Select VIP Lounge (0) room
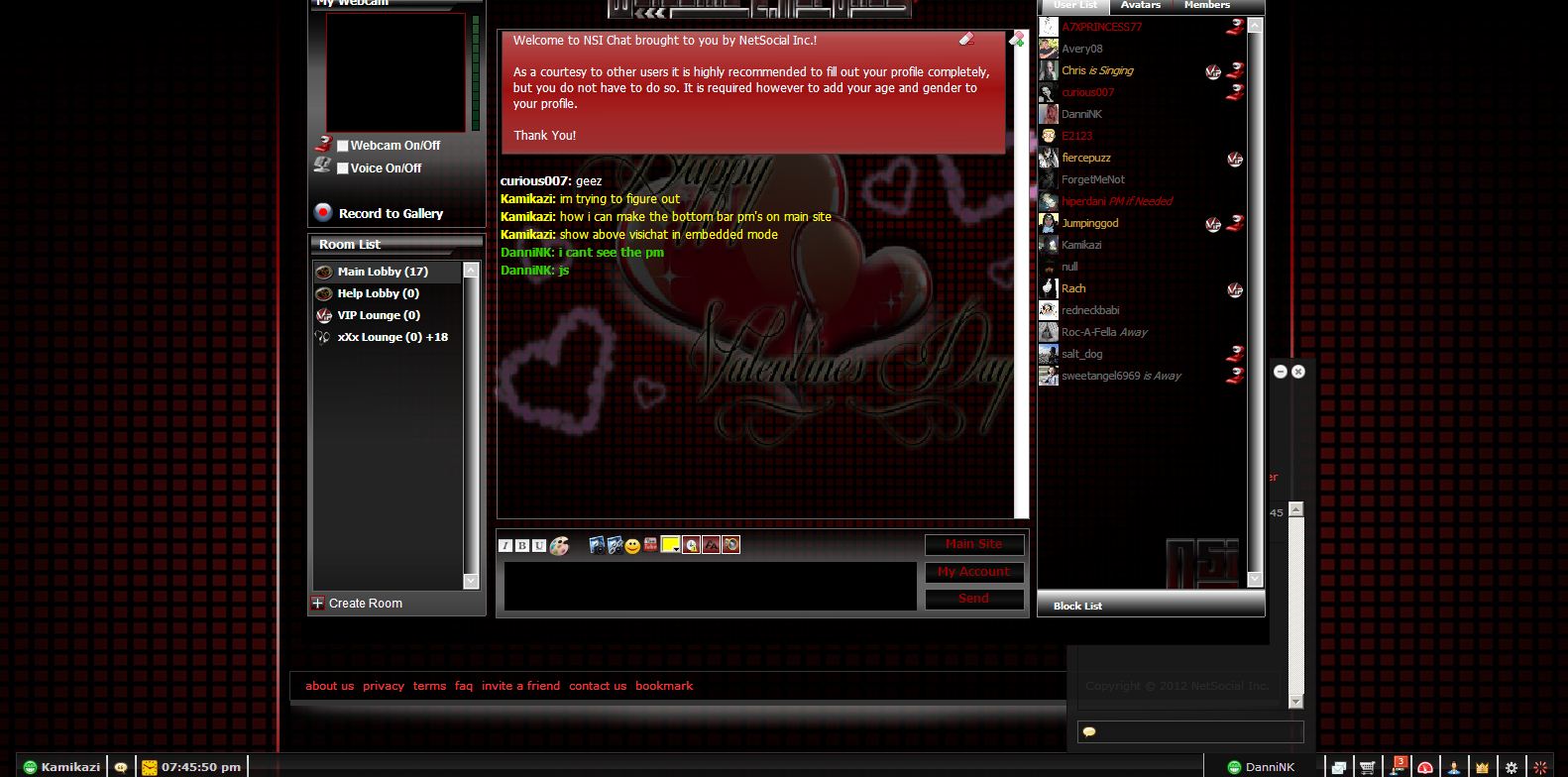The height and width of the screenshot is (777, 1568). click(x=387, y=315)
